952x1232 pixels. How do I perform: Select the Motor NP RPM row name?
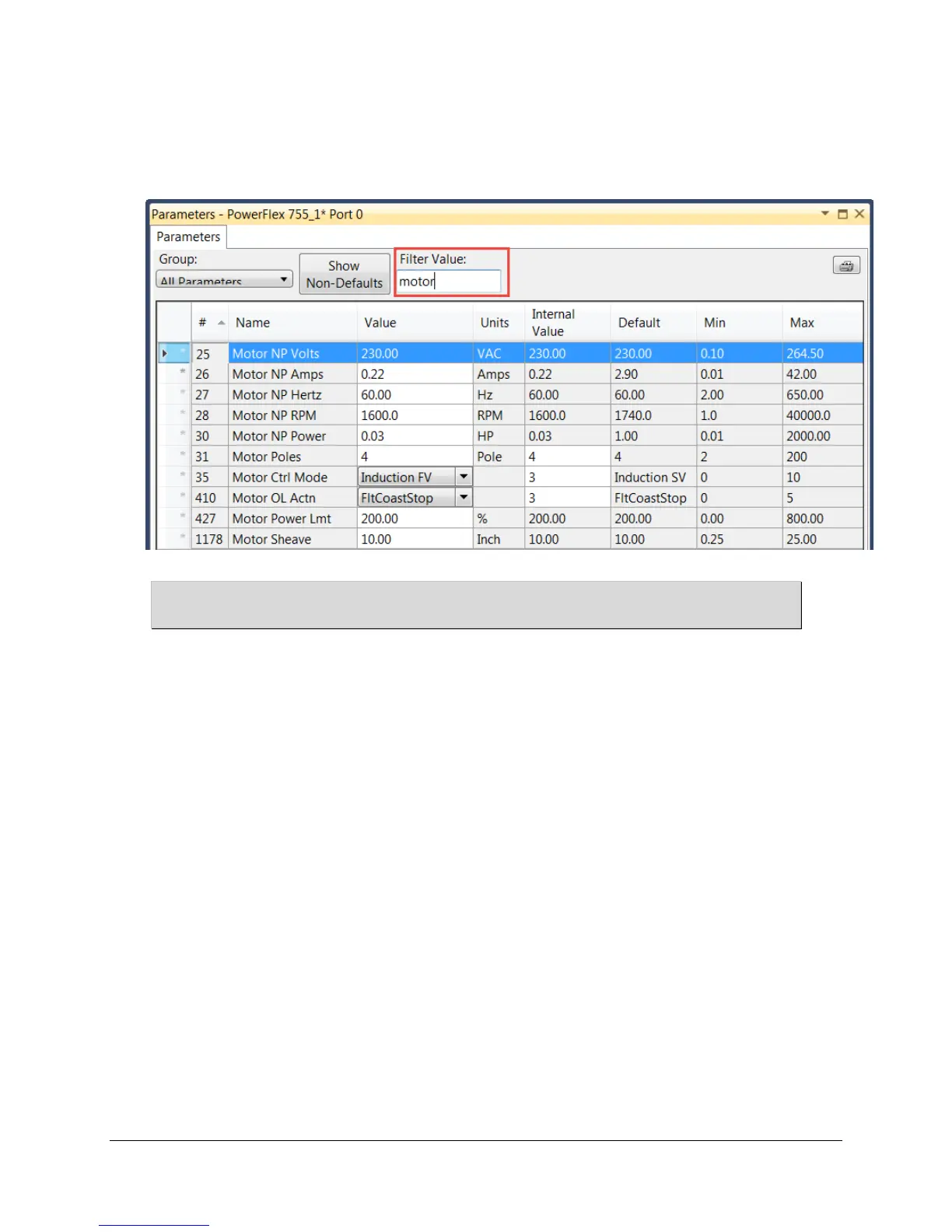[x=274, y=415]
